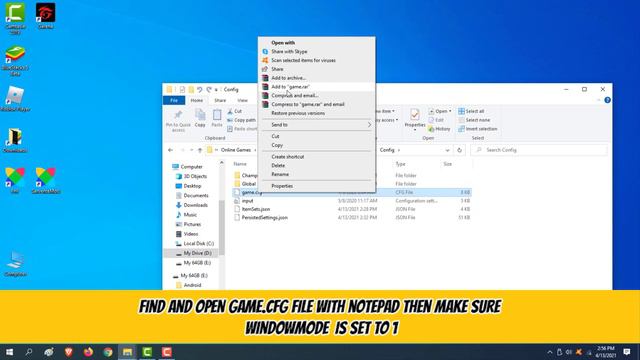Choose Open with from context menu
This screenshot has width=640, height=360.
[317, 42]
